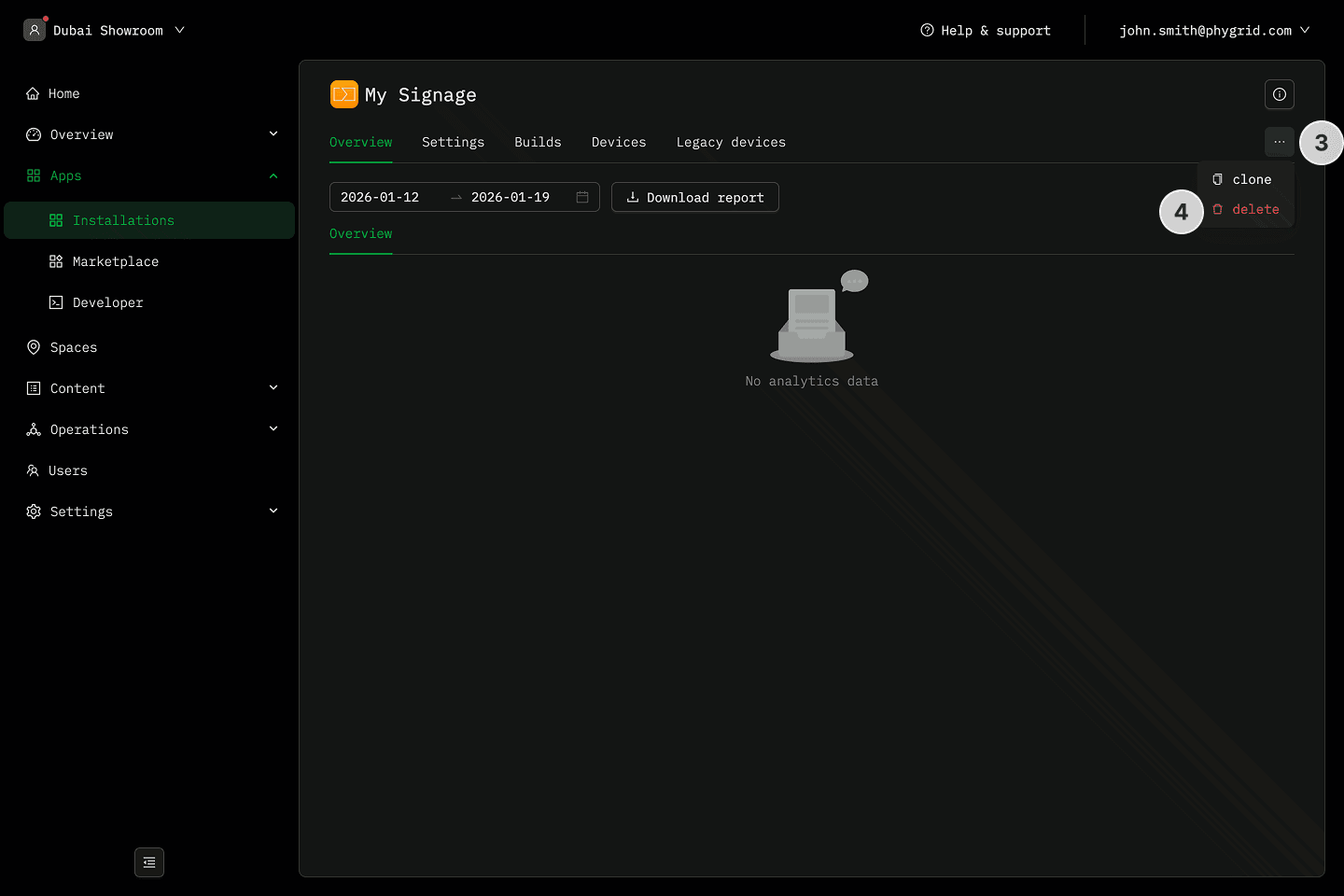This screenshot has height=896, width=1344.
Task: Open the Dubai Showroom tenant dropdown
Action: tap(107, 30)
